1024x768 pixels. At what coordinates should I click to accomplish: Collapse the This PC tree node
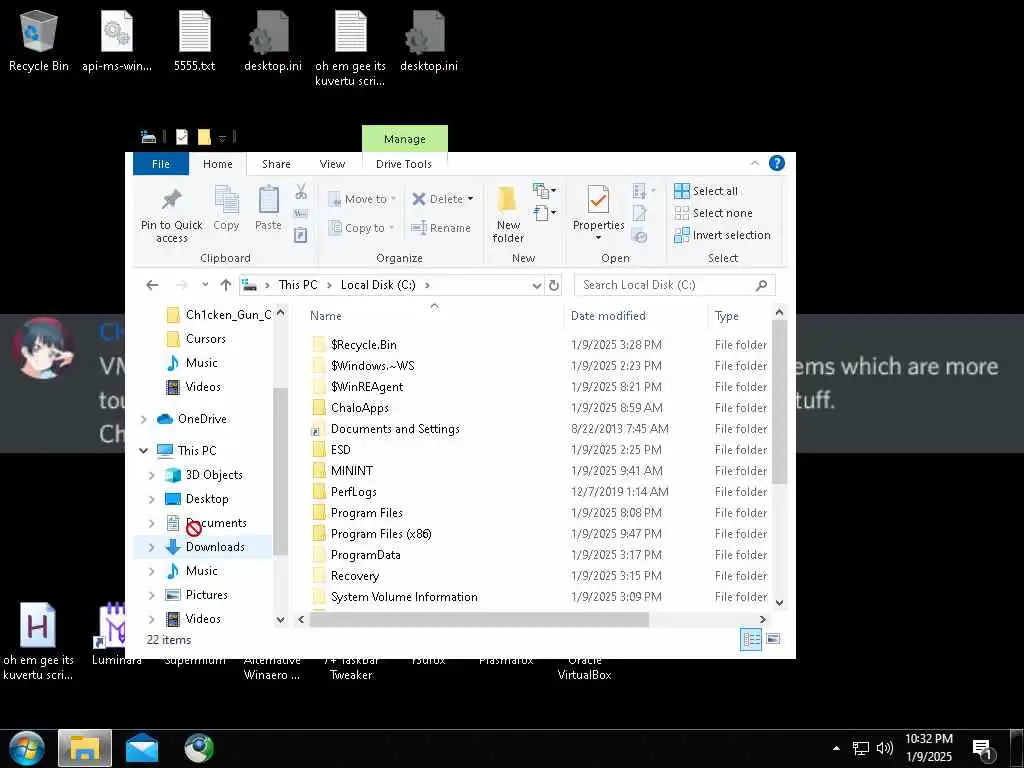(144, 451)
